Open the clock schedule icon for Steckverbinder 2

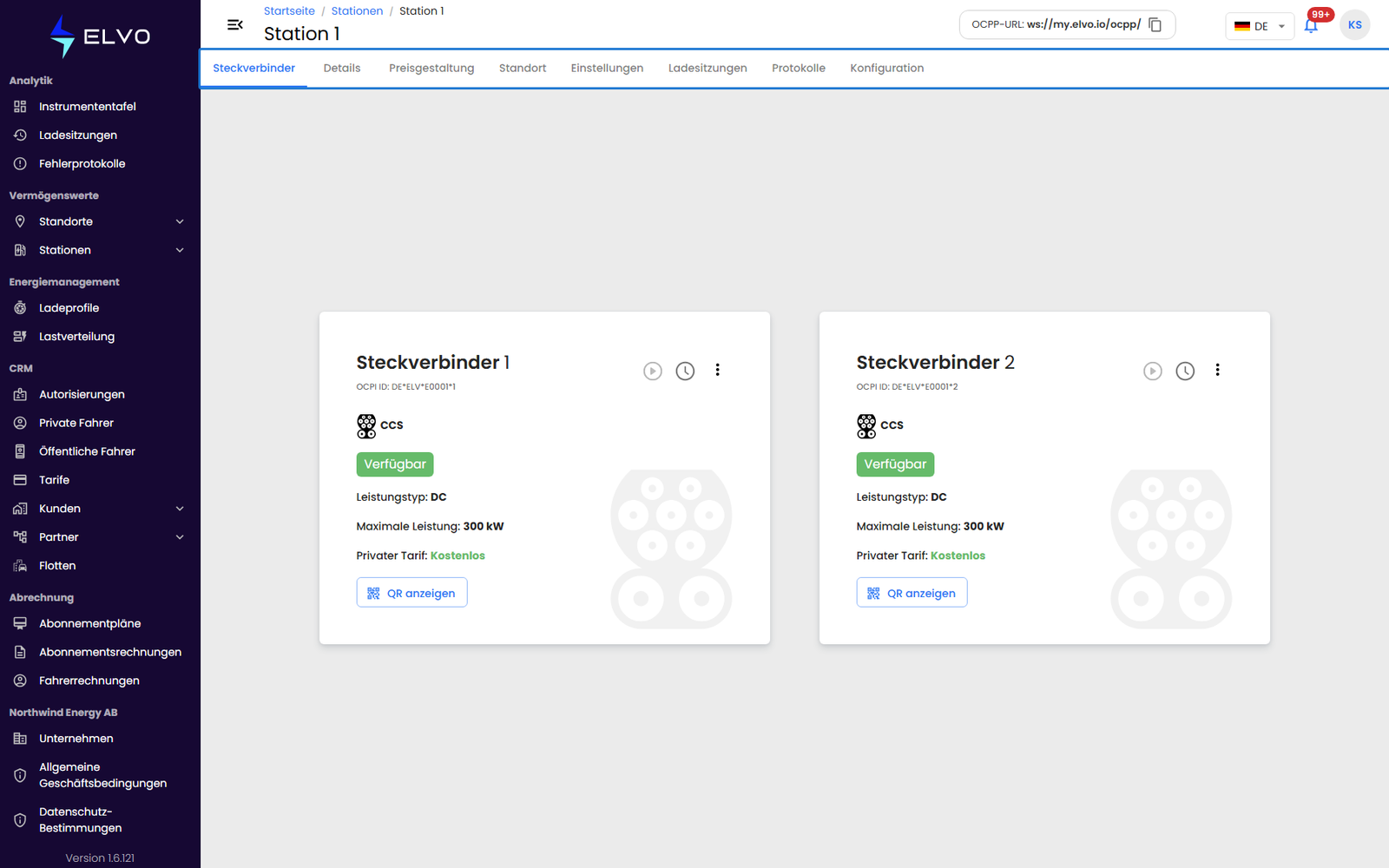(x=1185, y=372)
